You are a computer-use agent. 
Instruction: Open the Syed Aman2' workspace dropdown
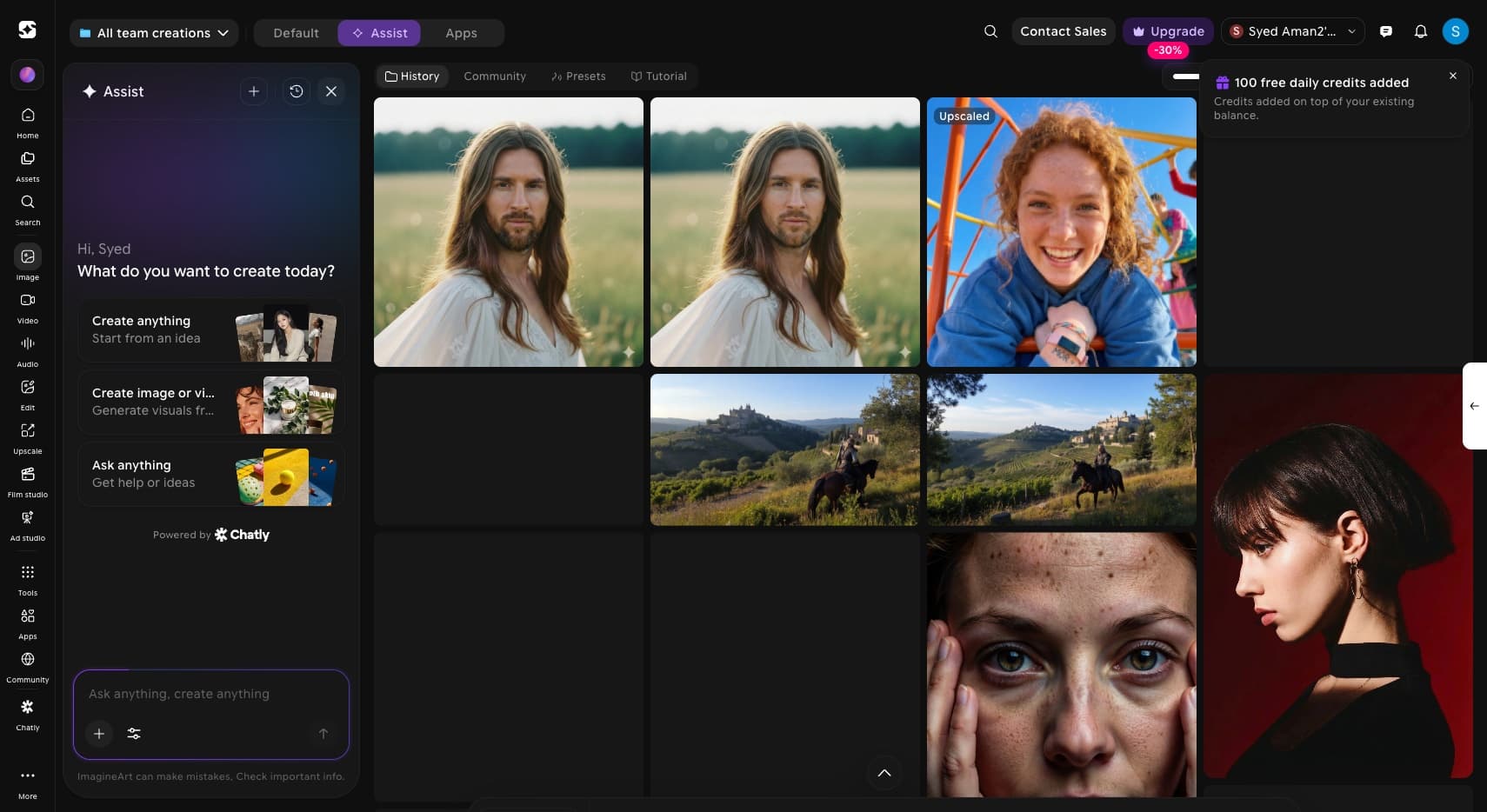click(1293, 31)
